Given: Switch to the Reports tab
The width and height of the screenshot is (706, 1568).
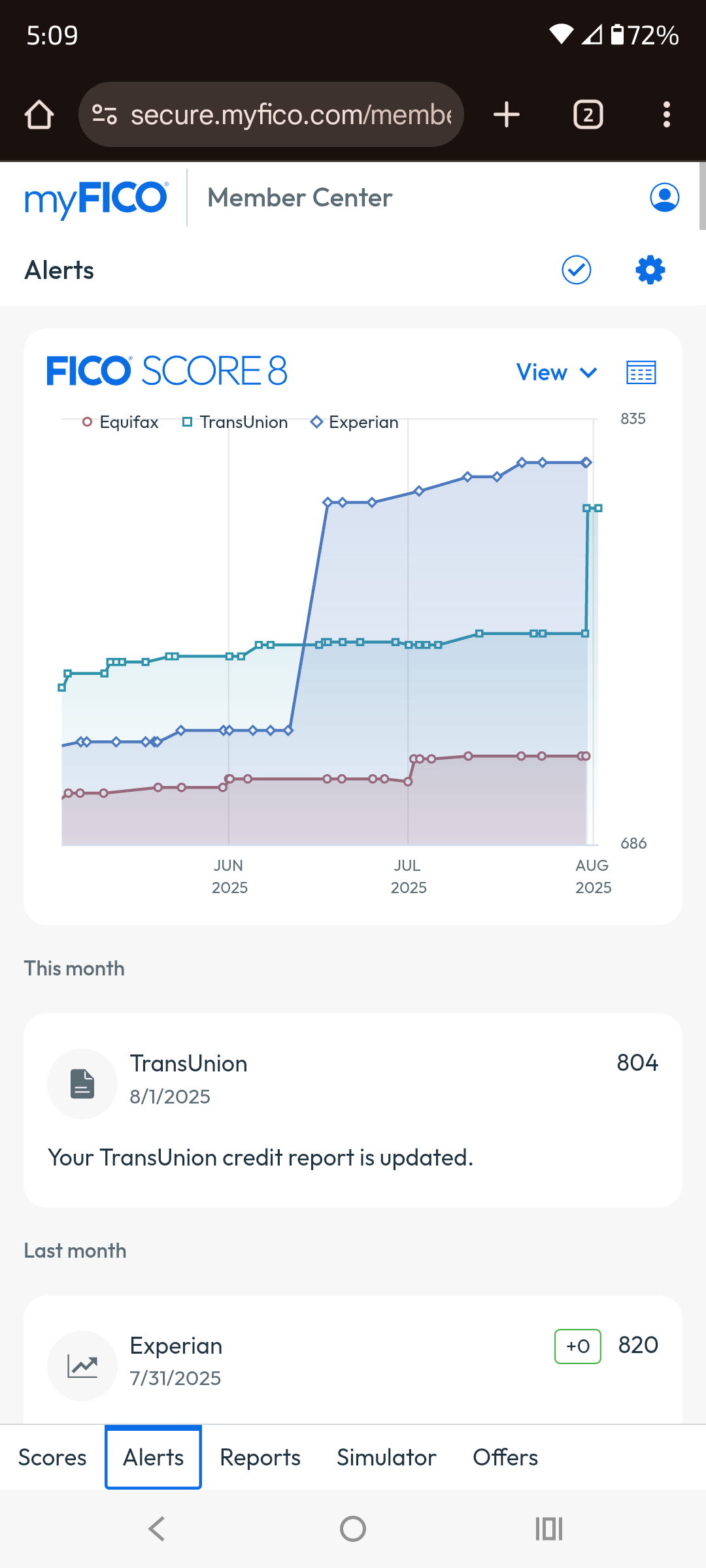Looking at the screenshot, I should pos(260,1458).
